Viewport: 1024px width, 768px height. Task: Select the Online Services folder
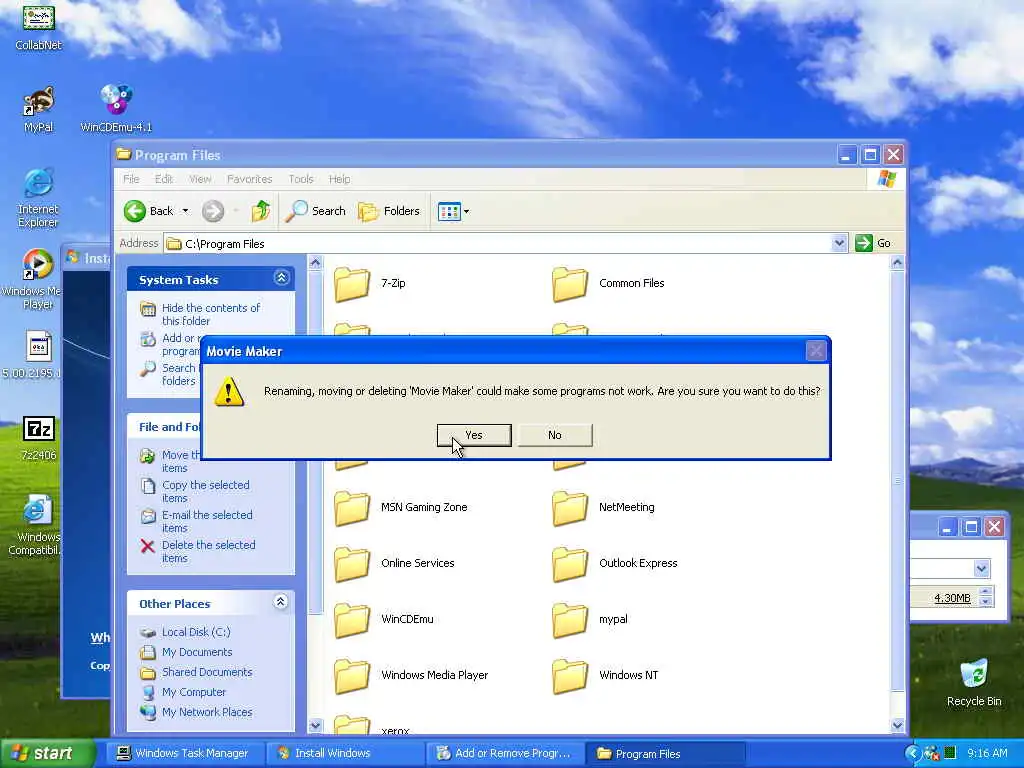point(353,564)
